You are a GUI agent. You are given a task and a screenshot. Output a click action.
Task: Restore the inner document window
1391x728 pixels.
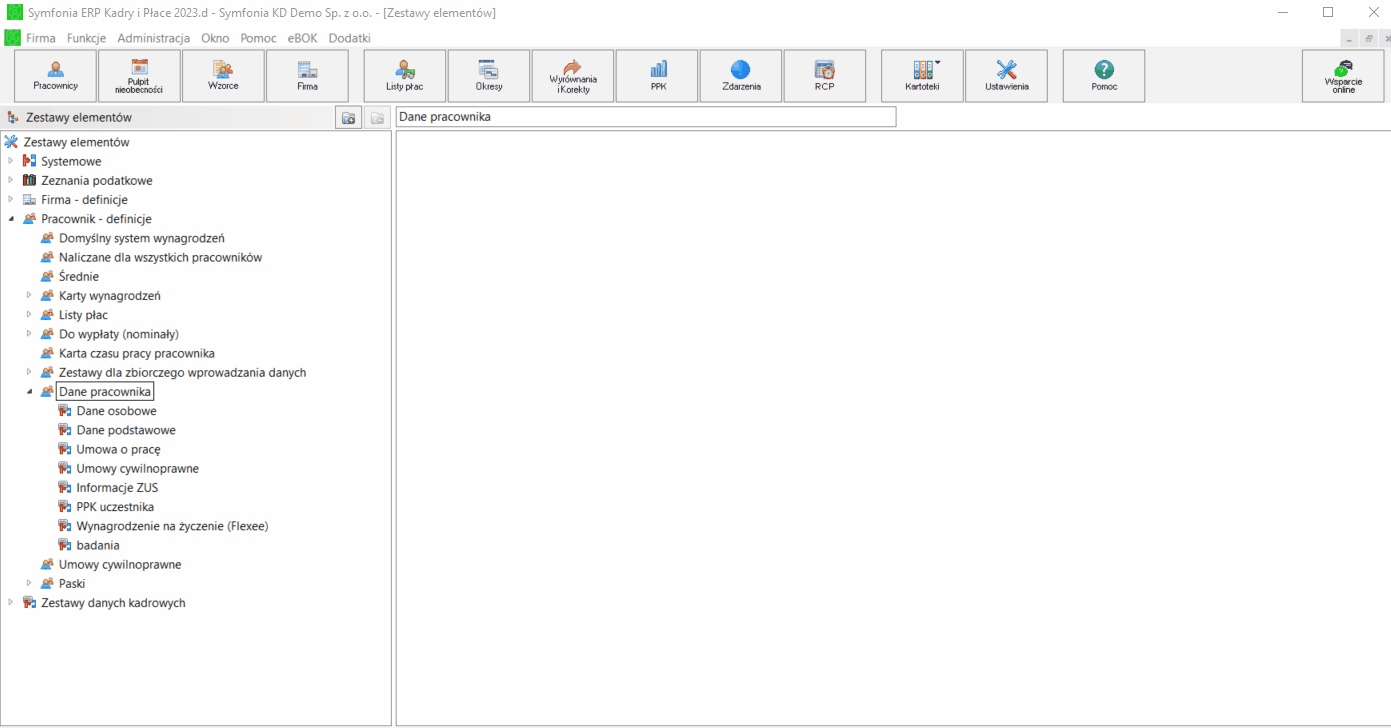point(1367,38)
